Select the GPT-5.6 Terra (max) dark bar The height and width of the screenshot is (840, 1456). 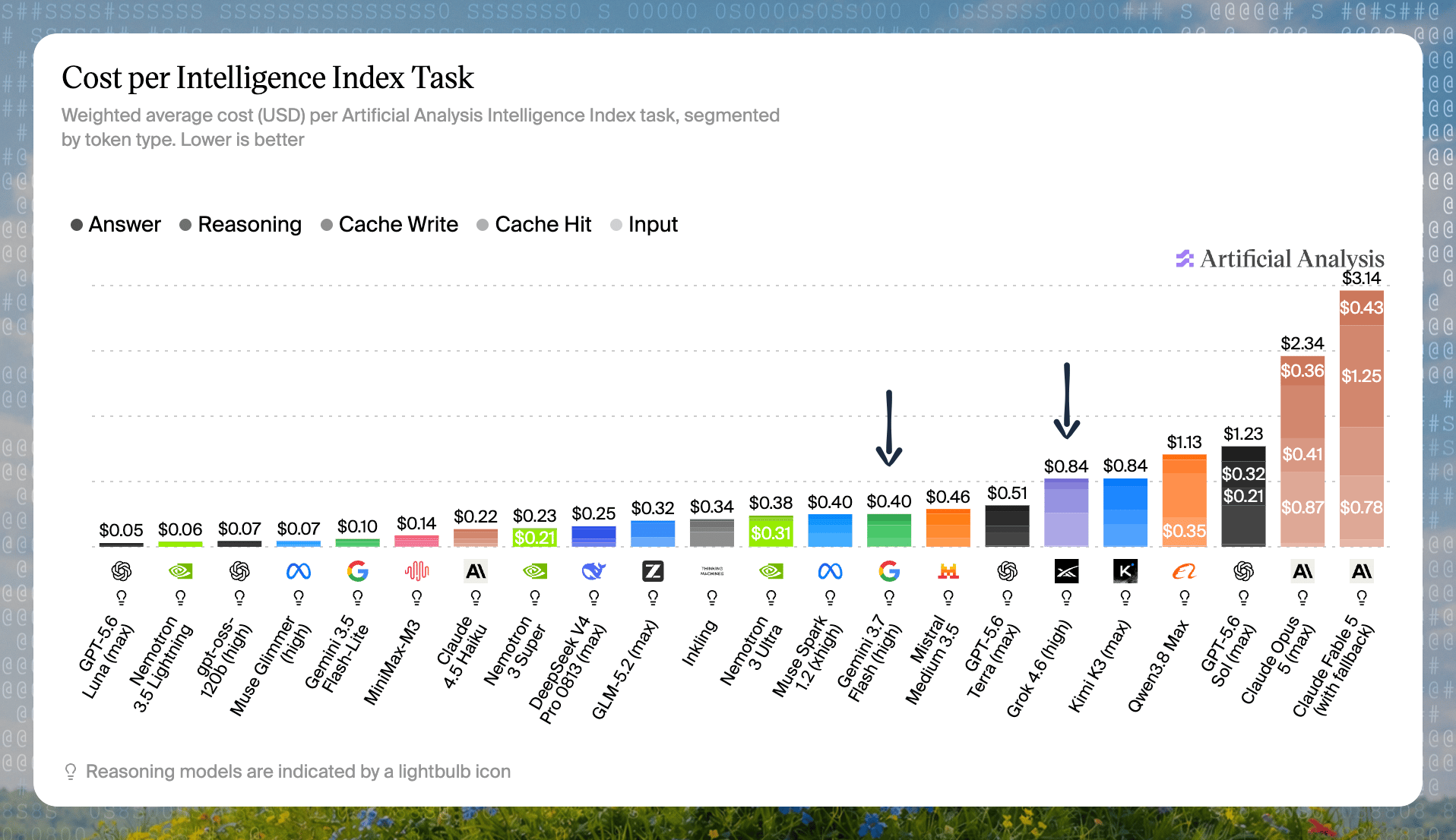(x=1008, y=526)
